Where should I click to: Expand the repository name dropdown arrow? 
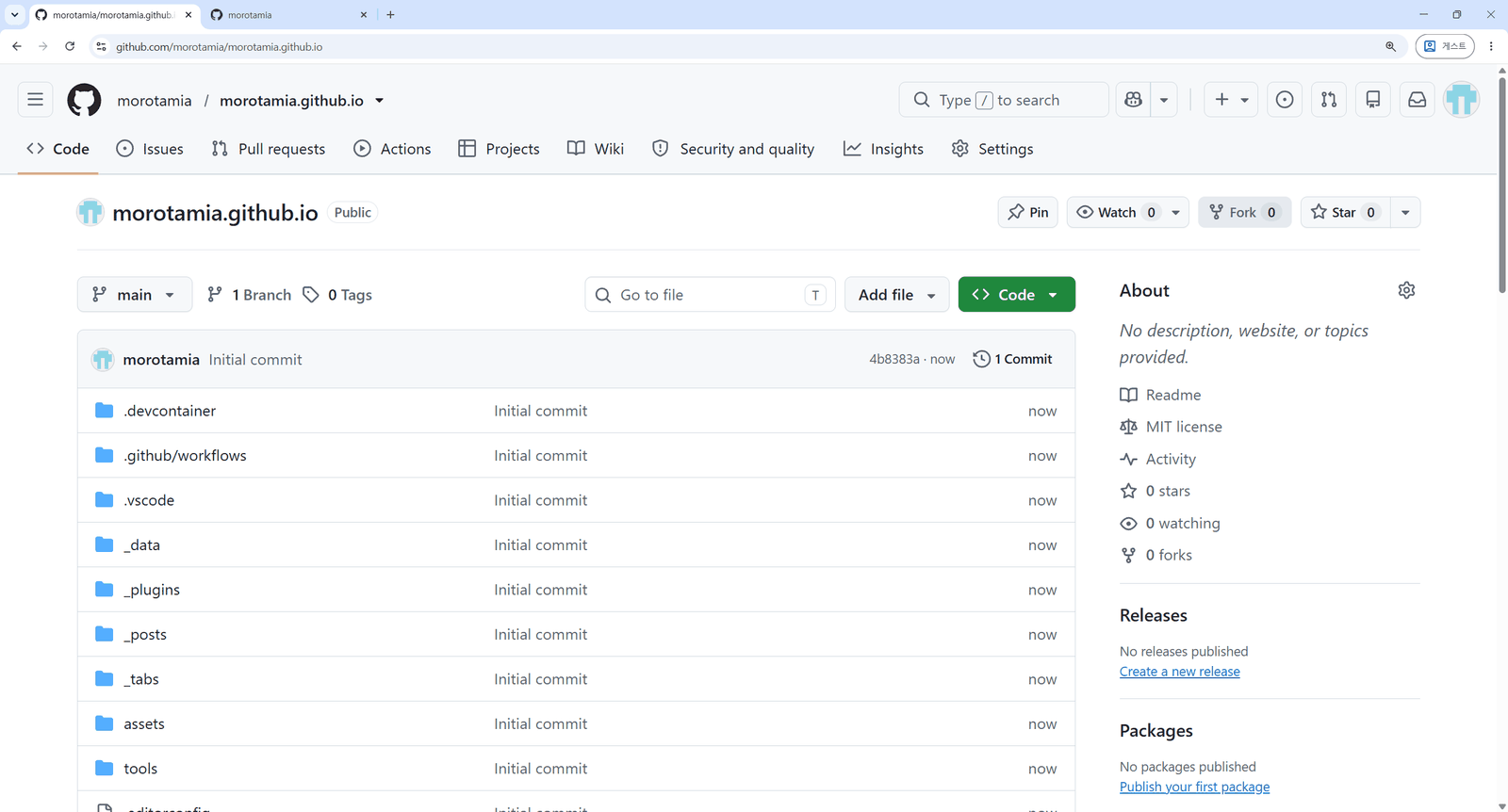379,101
